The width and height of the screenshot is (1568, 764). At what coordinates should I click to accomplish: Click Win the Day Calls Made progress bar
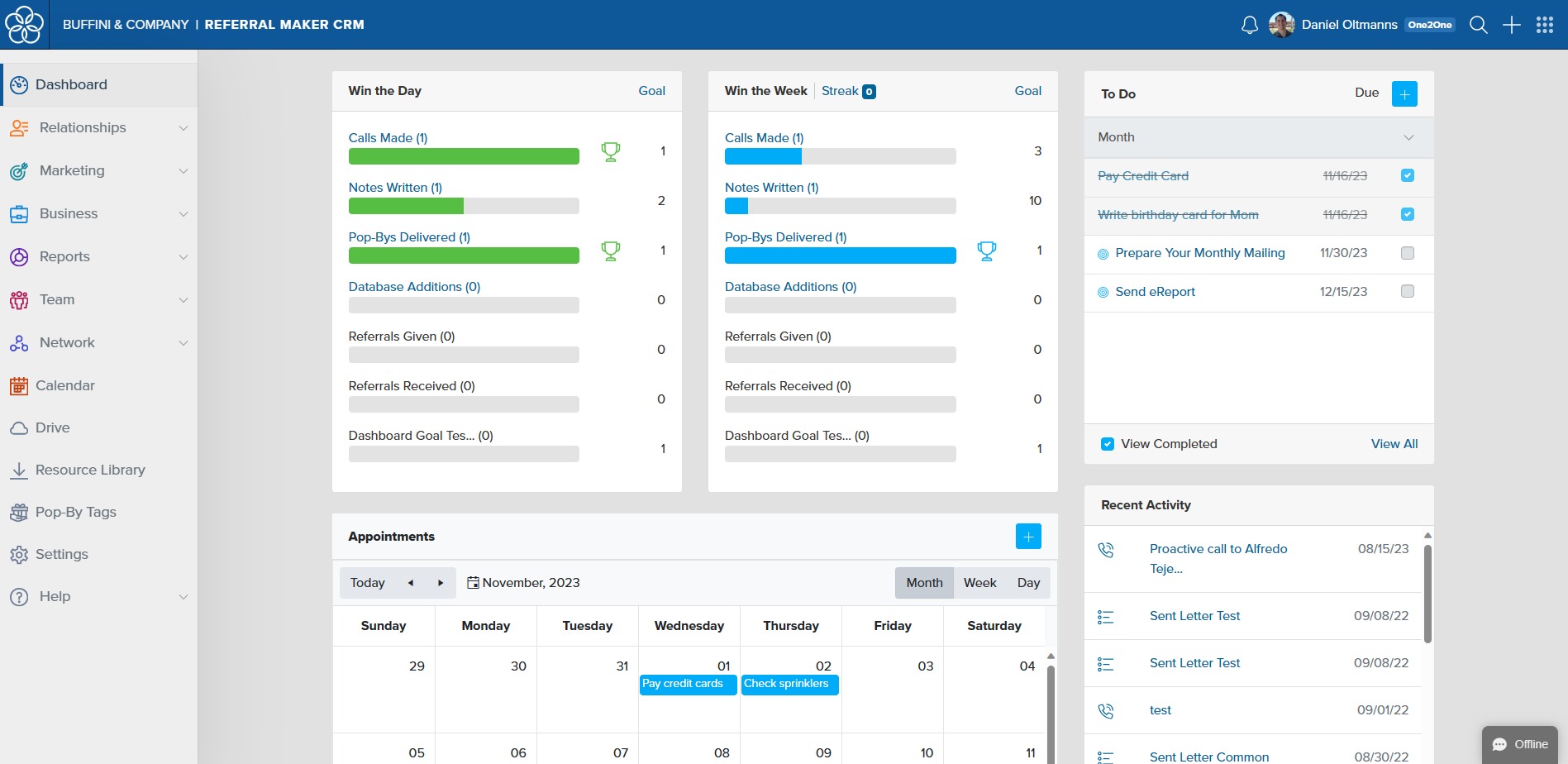464,156
